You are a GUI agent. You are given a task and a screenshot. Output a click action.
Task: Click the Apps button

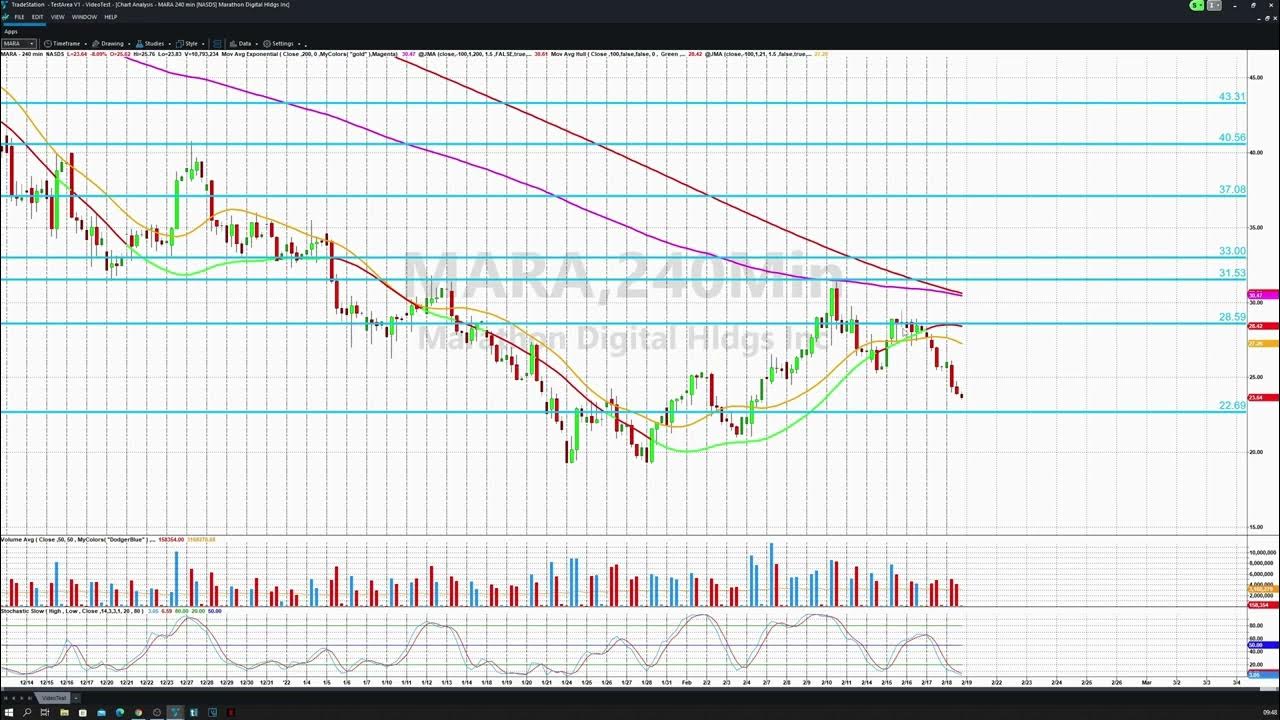pyautogui.click(x=11, y=31)
